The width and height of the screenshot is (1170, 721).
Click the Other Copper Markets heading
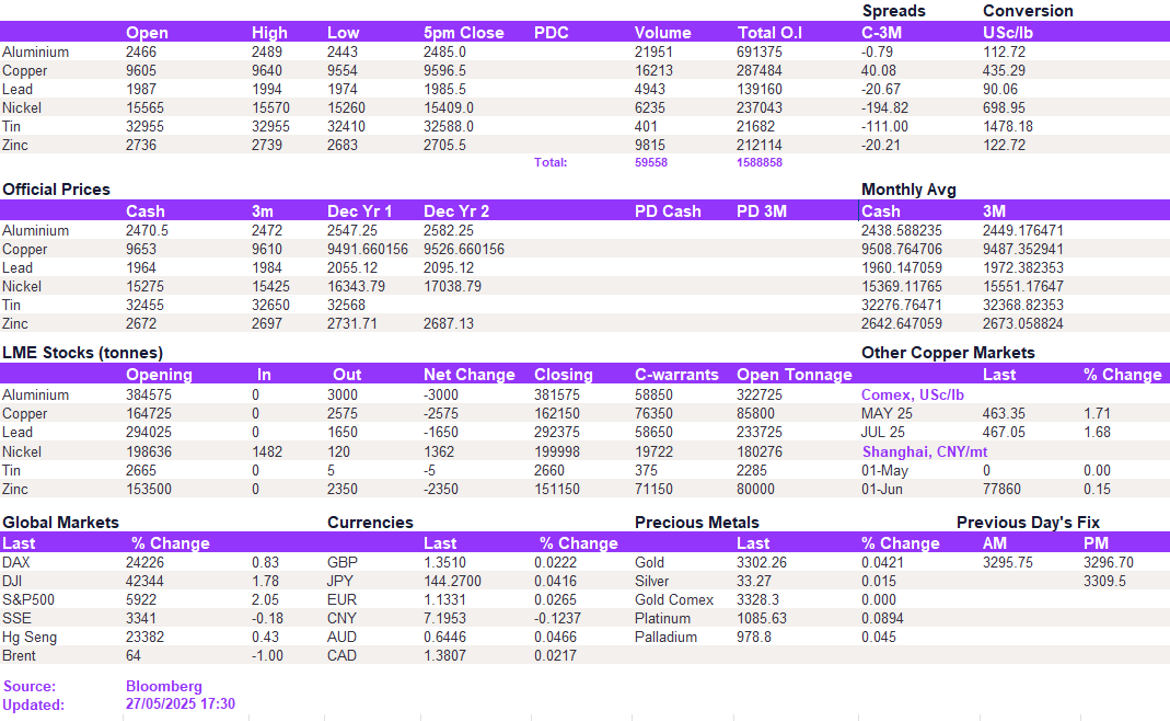click(x=948, y=353)
